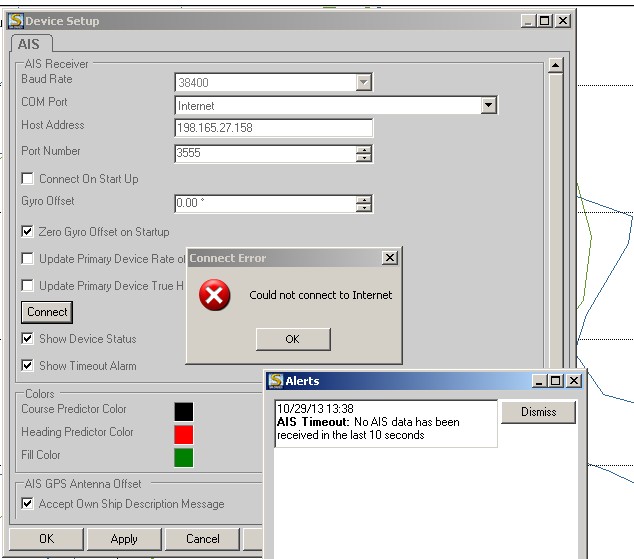
Task: Maximize the Device Setup window
Action: click(x=545, y=20)
